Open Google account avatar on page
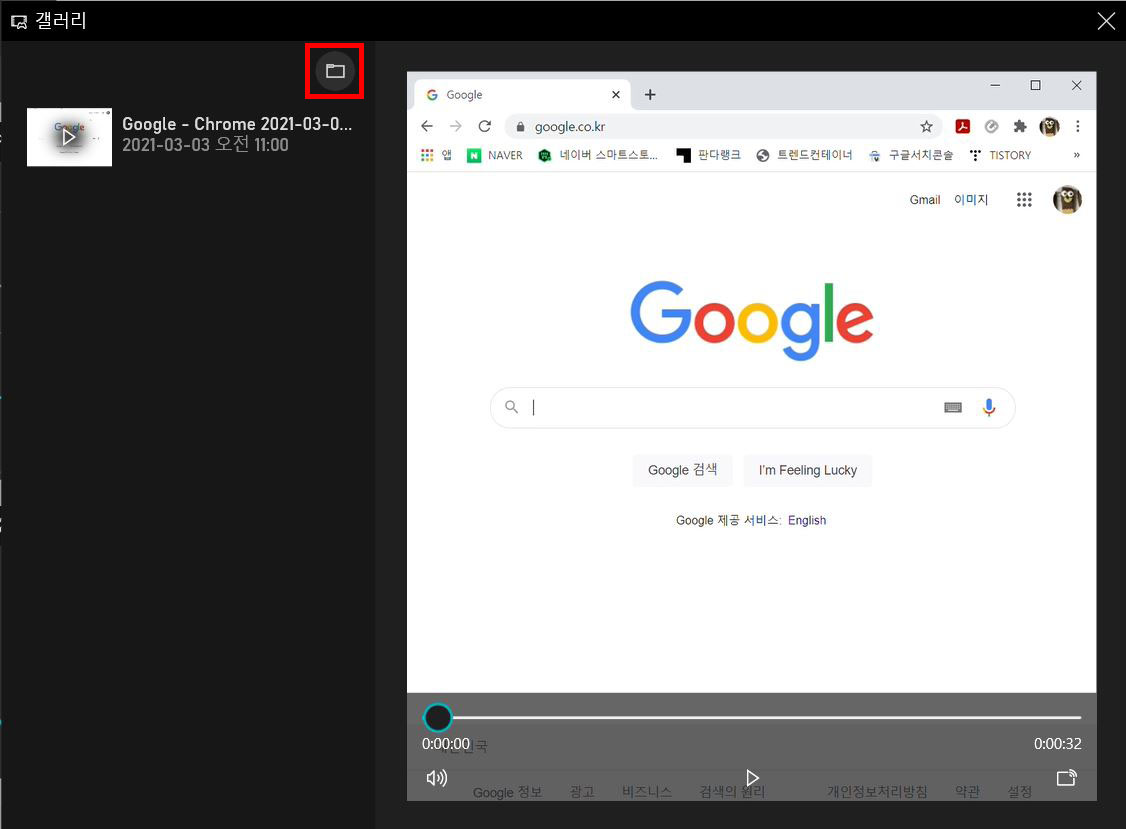 tap(1067, 200)
